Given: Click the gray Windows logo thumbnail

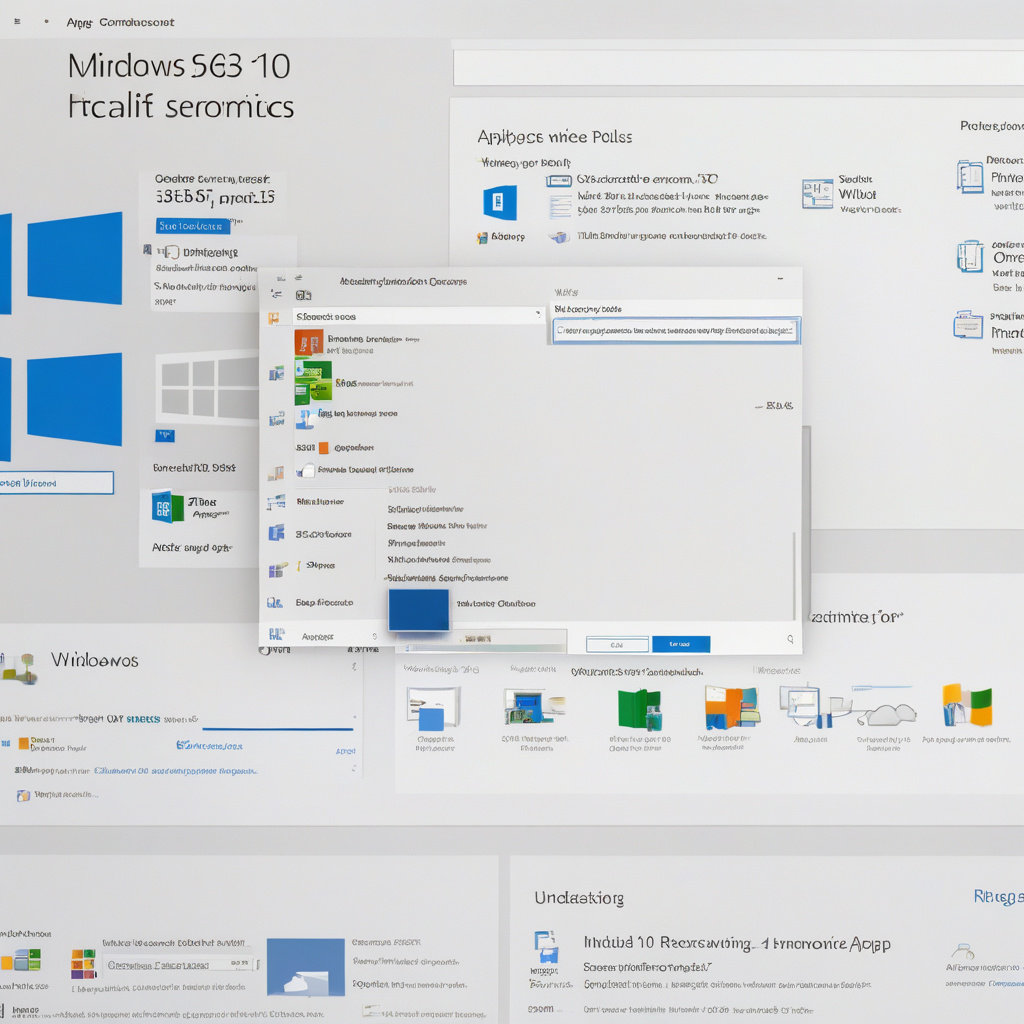Looking at the screenshot, I should (x=208, y=387).
